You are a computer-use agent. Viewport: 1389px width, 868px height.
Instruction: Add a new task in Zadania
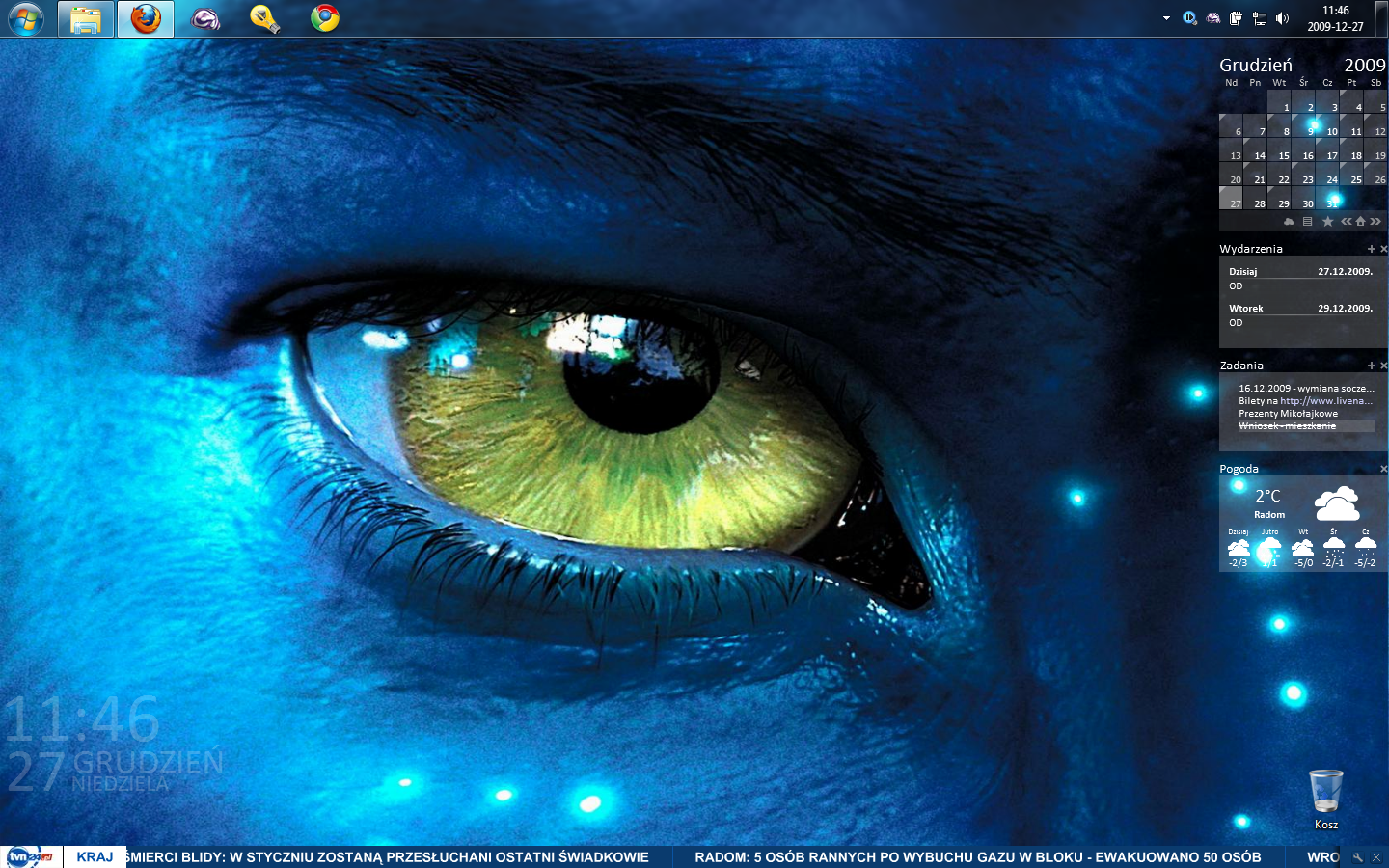tap(1371, 366)
